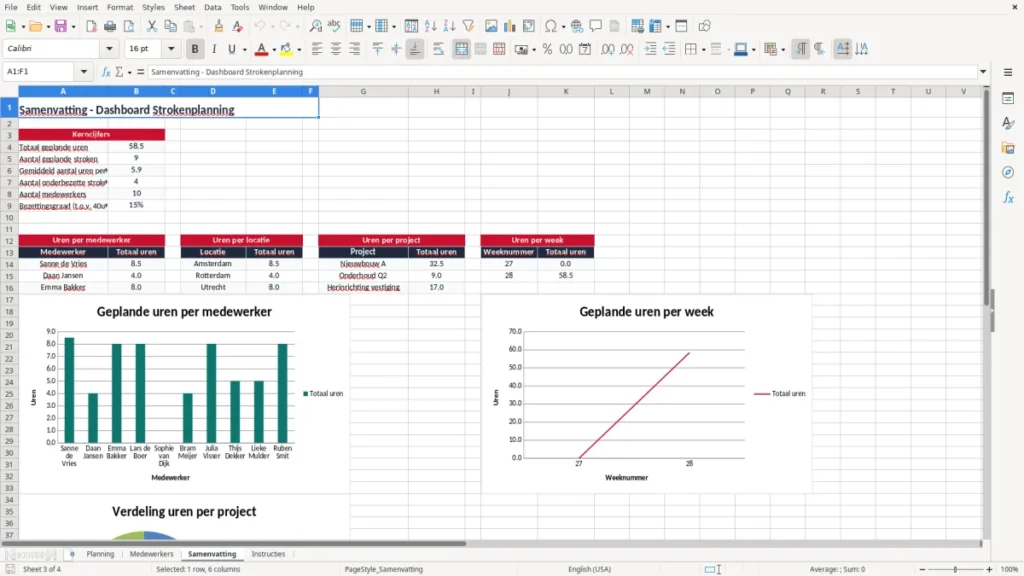
Task: Toggle Align Bottom vertical alignment
Action: [x=415, y=49]
